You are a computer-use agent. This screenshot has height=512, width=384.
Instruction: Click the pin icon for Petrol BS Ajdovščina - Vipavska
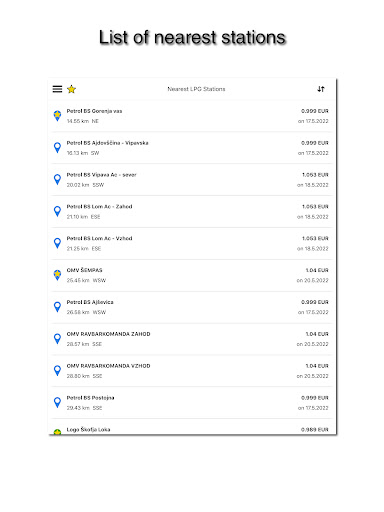57,148
